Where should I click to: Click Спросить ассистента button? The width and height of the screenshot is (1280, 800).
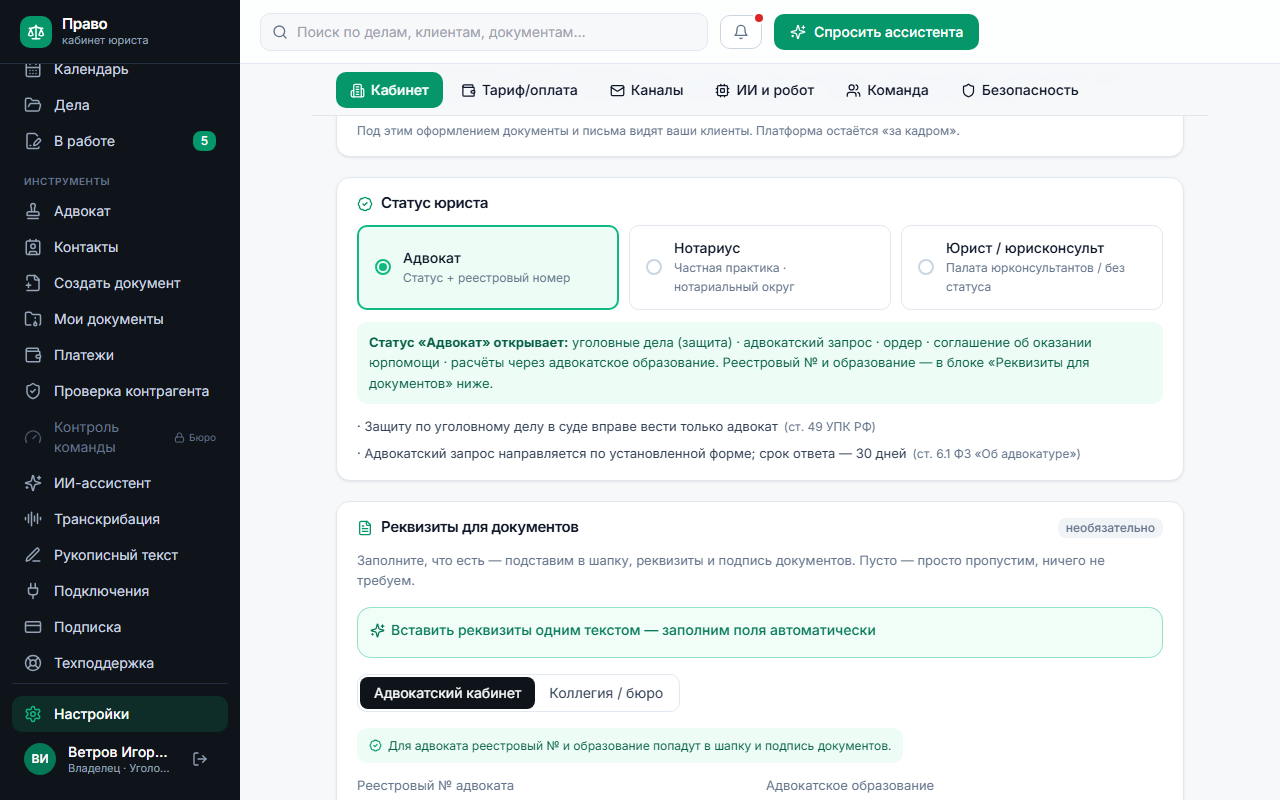pyautogui.click(x=876, y=32)
